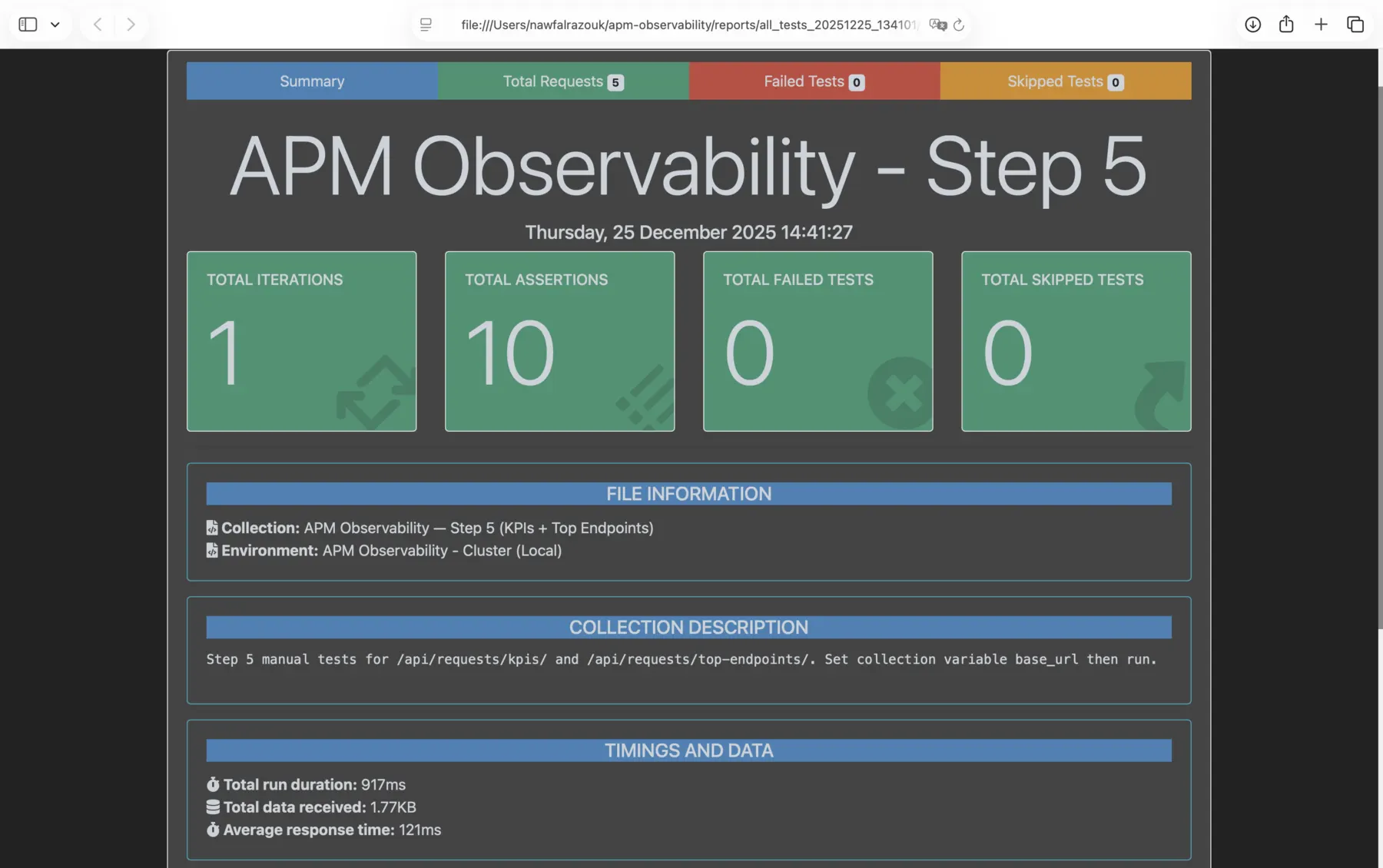Click the TIMINGS AND DATA header bar
This screenshot has height=868, width=1383.
tap(688, 750)
